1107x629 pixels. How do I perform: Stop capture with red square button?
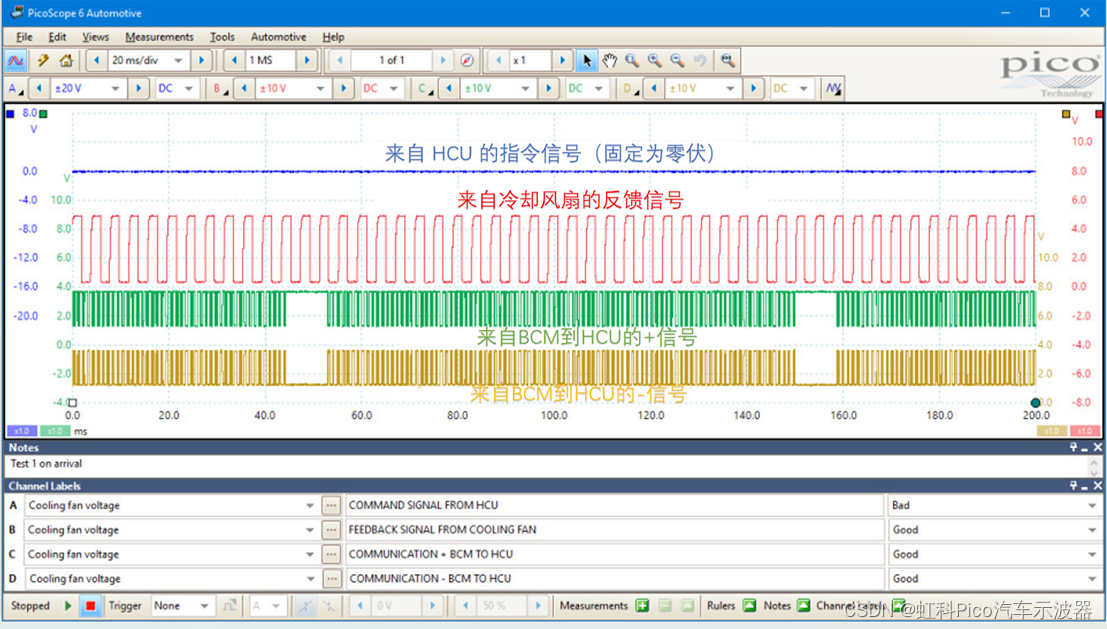pos(90,606)
